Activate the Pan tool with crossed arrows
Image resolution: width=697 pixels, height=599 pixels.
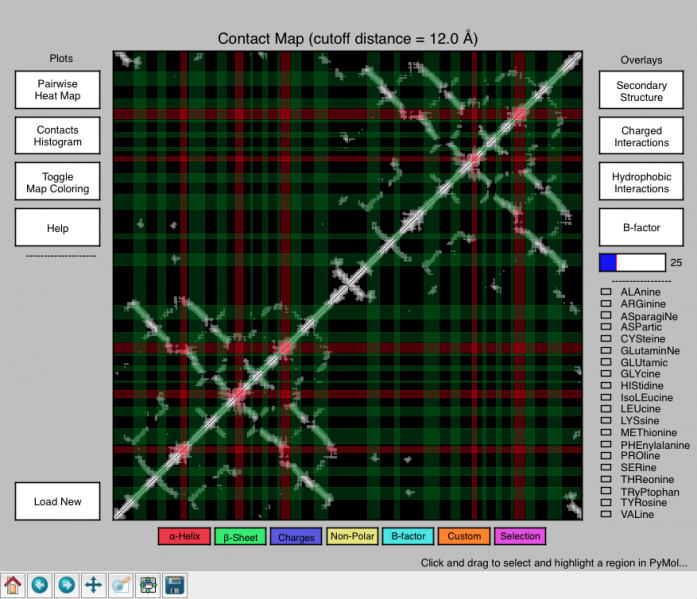pyautogui.click(x=93, y=584)
